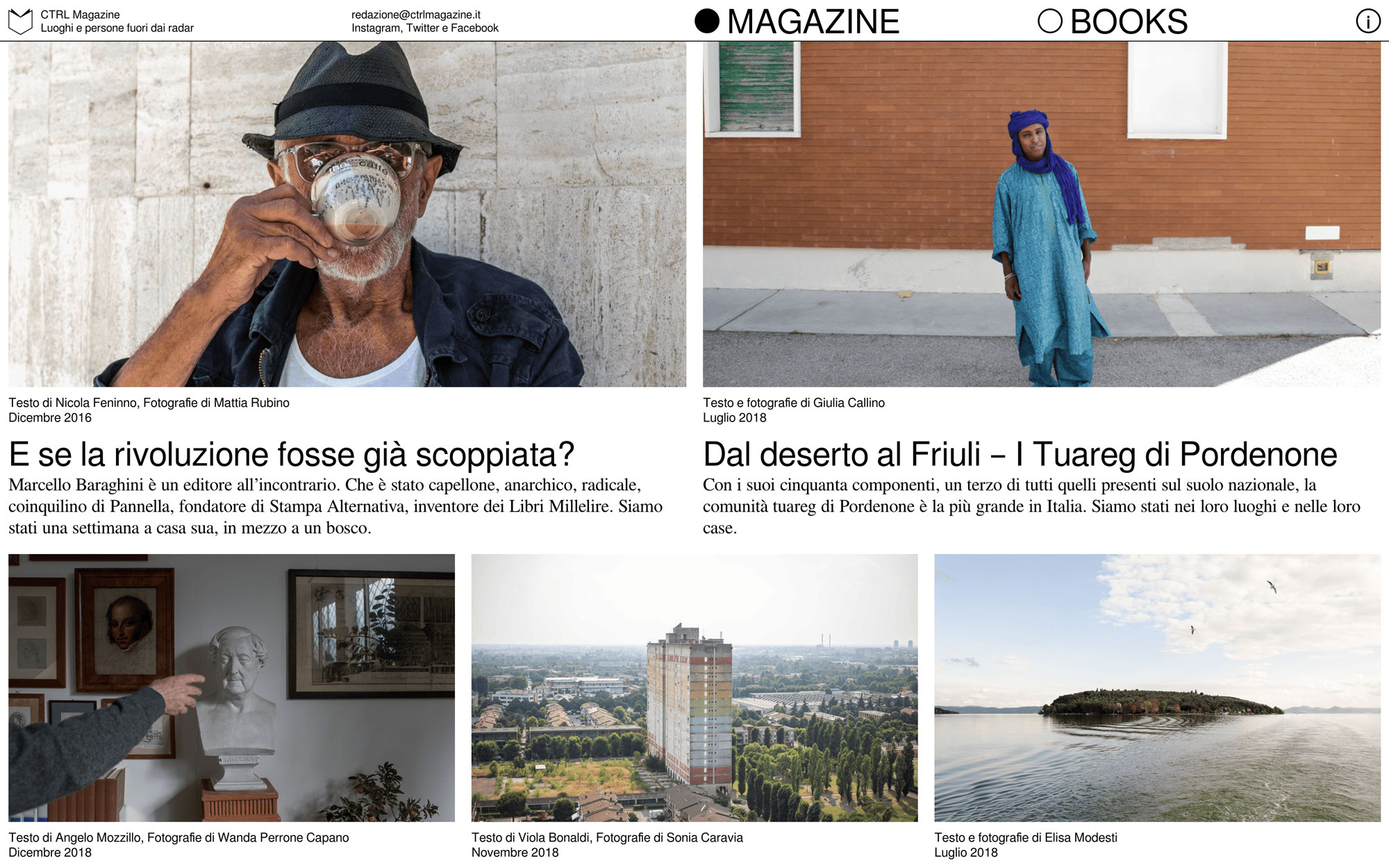The width and height of the screenshot is (1389, 868).
Task: Open the marble bust photo thumbnail
Action: coord(231,687)
